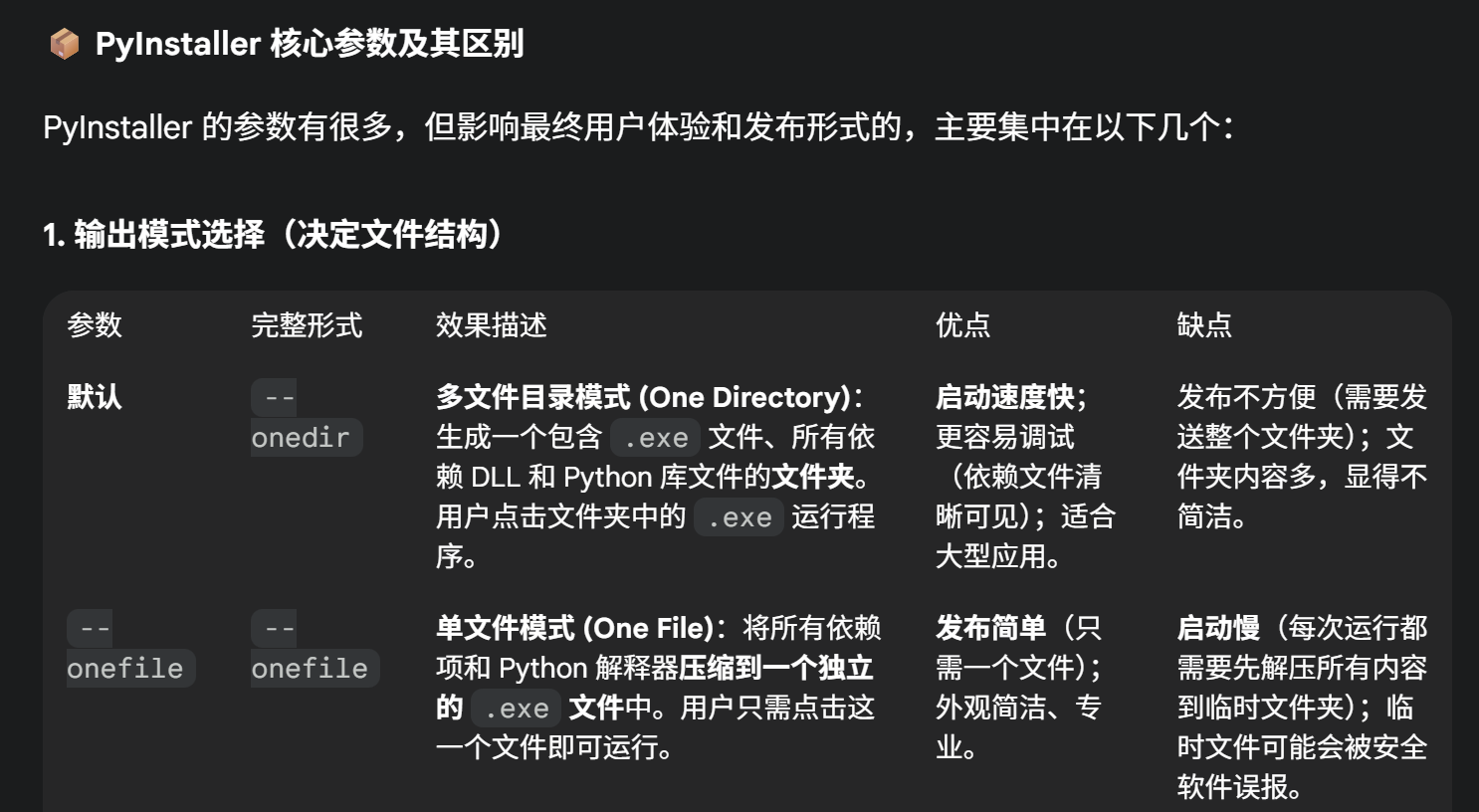Click the ".exe" code after "生成一个包含"
This screenshot has width=1479, height=812.
(656, 437)
